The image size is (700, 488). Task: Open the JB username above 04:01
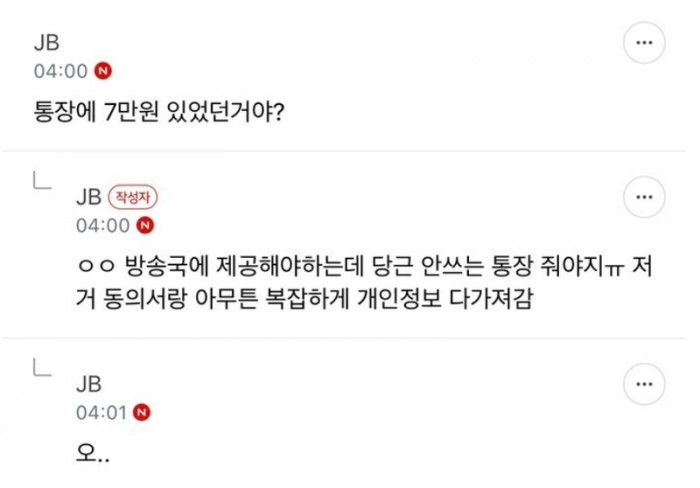point(89,384)
